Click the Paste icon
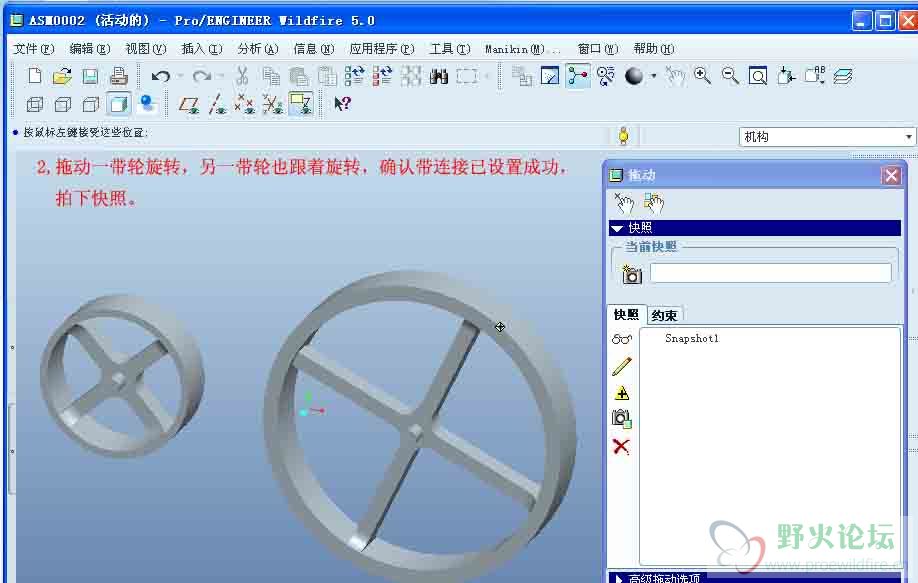Image resolution: width=918 pixels, height=583 pixels. (x=299, y=76)
